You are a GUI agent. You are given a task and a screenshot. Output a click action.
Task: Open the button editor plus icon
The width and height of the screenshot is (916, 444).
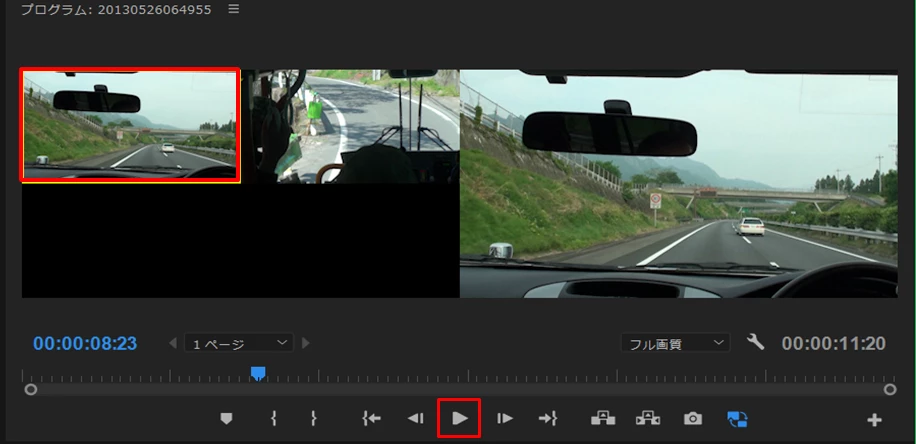[874, 419]
